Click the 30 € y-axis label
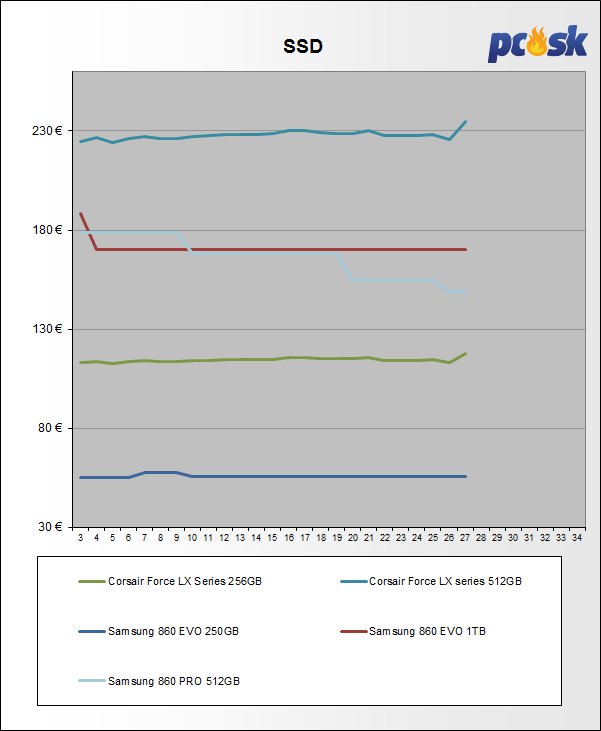 point(52,527)
